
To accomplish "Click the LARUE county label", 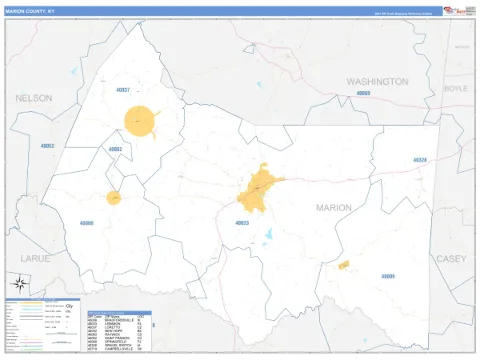I will click(35, 259).
